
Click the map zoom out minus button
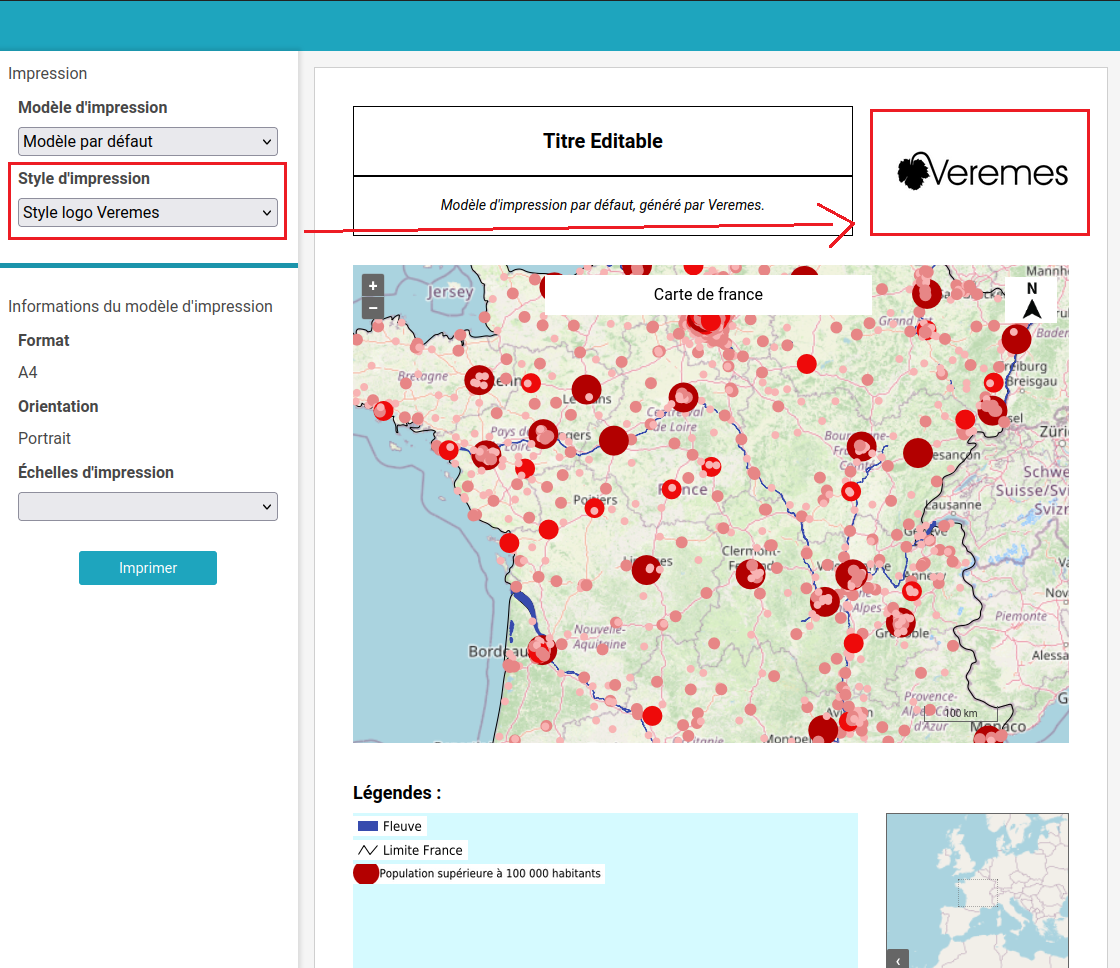[373, 308]
